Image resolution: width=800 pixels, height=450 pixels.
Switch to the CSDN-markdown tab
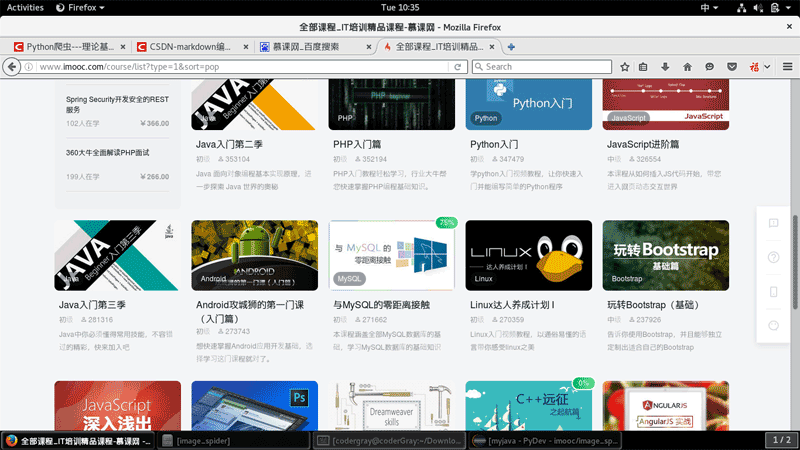[193, 47]
